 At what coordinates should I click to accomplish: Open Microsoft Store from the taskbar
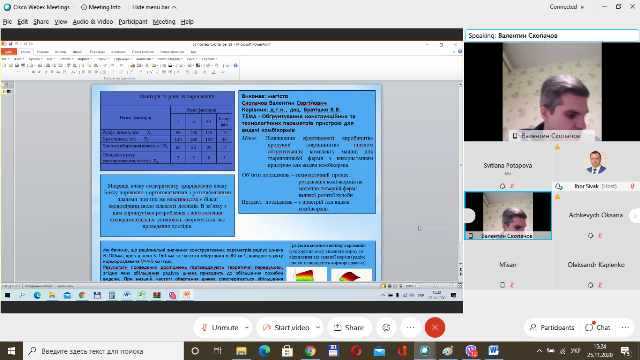pos(287,351)
